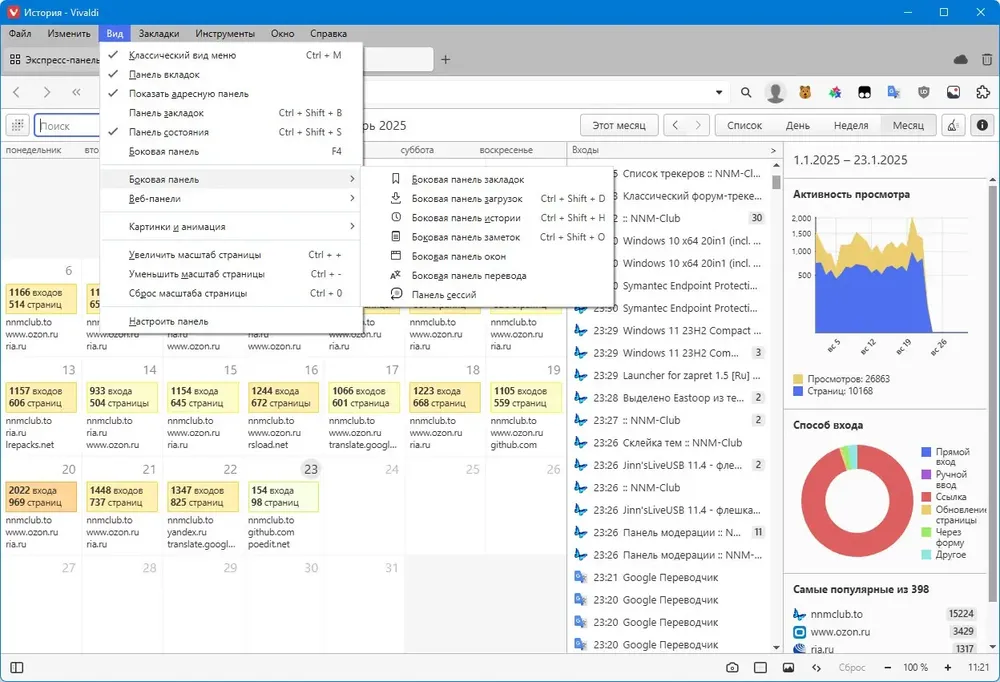Click the Сброс zoom reset button
This screenshot has height=682, width=1000.
pyautogui.click(x=852, y=667)
